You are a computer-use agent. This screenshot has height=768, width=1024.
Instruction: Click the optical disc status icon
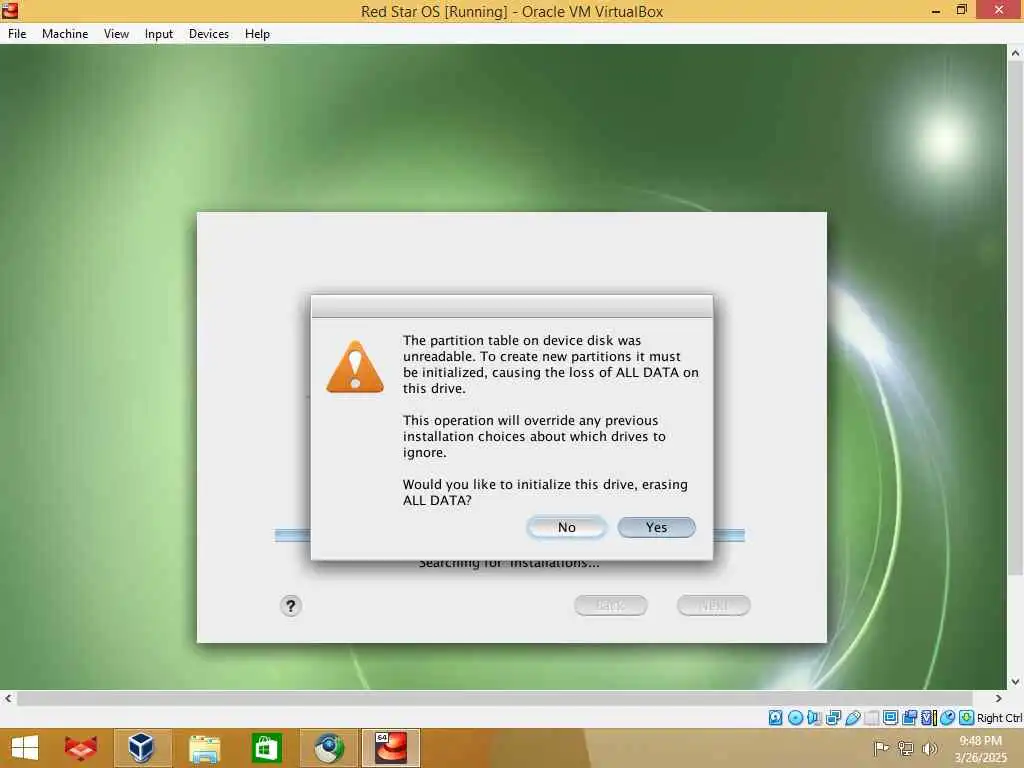tap(795, 718)
